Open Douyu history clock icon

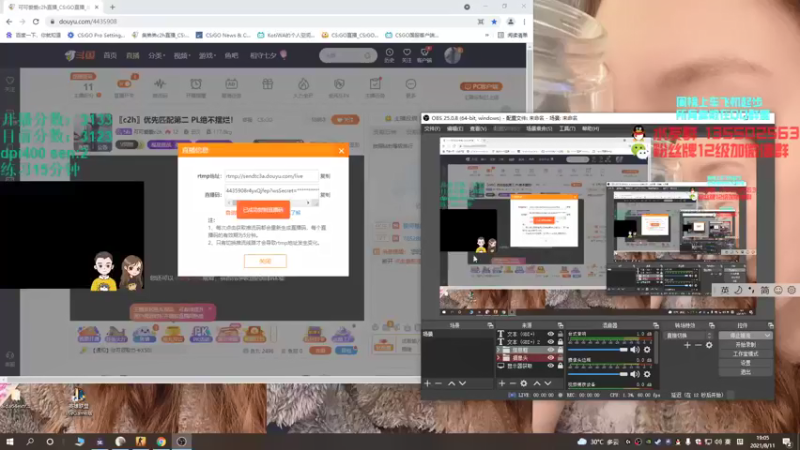point(389,55)
